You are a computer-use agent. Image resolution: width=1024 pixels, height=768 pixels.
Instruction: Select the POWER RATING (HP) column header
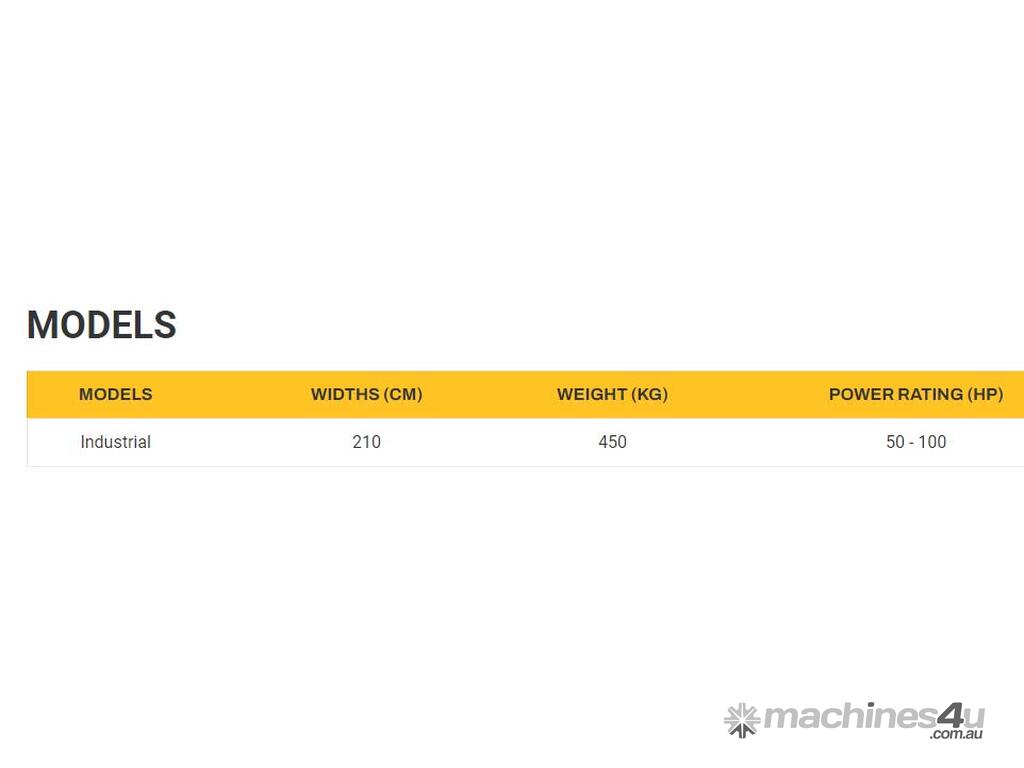pos(915,394)
